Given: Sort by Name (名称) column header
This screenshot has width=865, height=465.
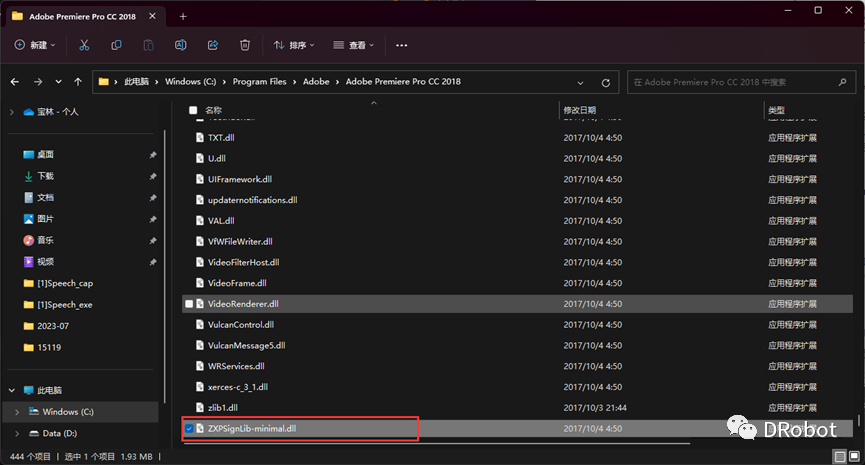Looking at the screenshot, I should pos(213,110).
